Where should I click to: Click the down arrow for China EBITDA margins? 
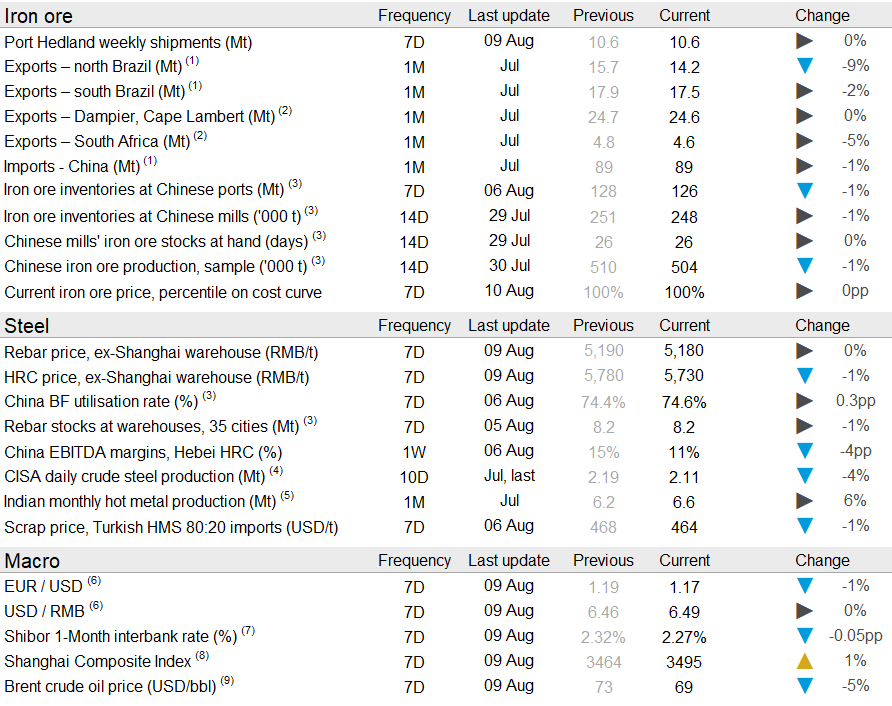coord(804,451)
